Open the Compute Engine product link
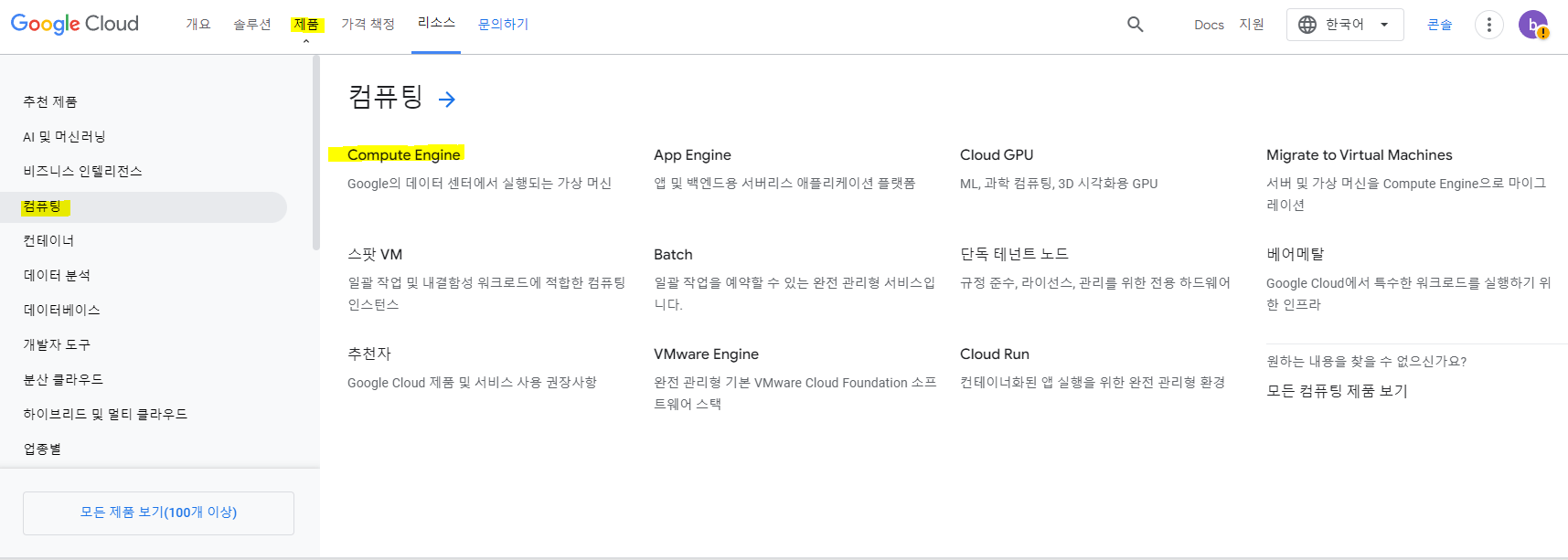 (x=404, y=154)
